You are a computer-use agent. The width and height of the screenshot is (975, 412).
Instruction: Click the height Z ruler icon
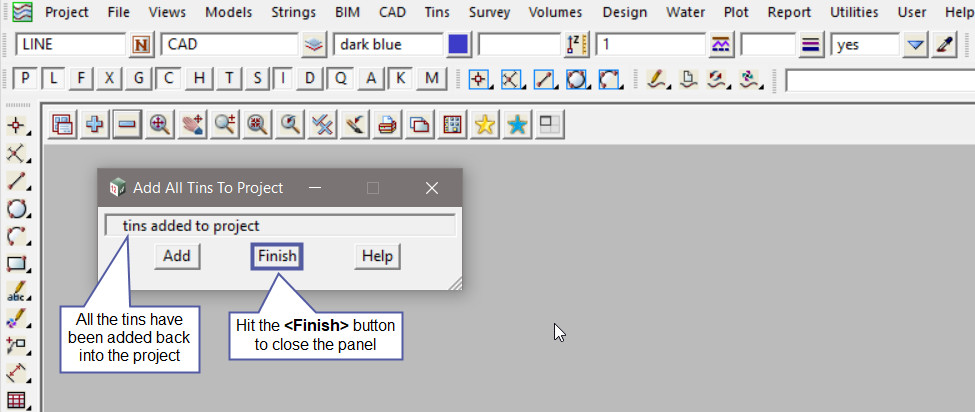[576, 45]
